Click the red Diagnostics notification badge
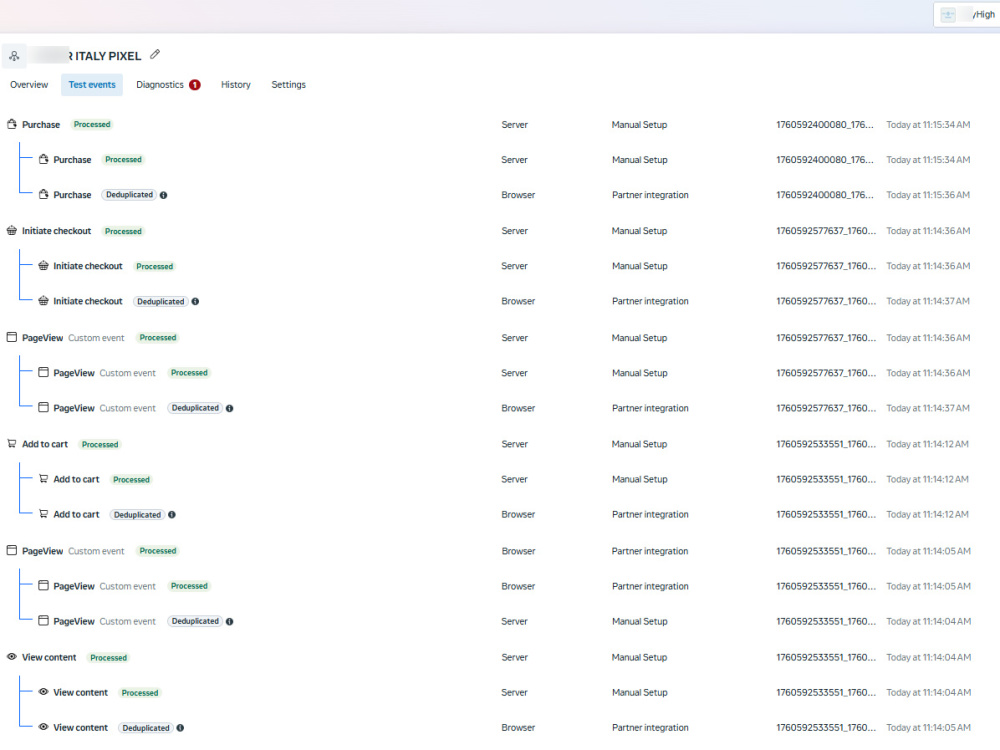1000x750 pixels. point(195,85)
